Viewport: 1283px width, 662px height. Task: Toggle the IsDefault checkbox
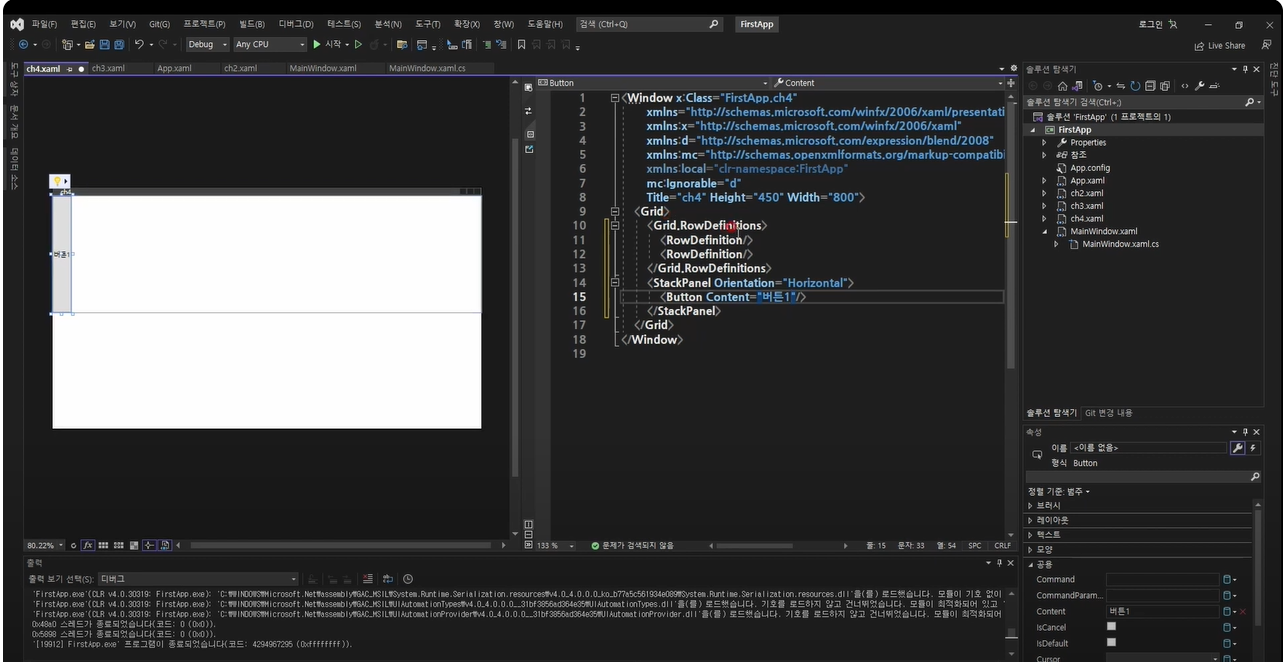pyautogui.click(x=1111, y=643)
